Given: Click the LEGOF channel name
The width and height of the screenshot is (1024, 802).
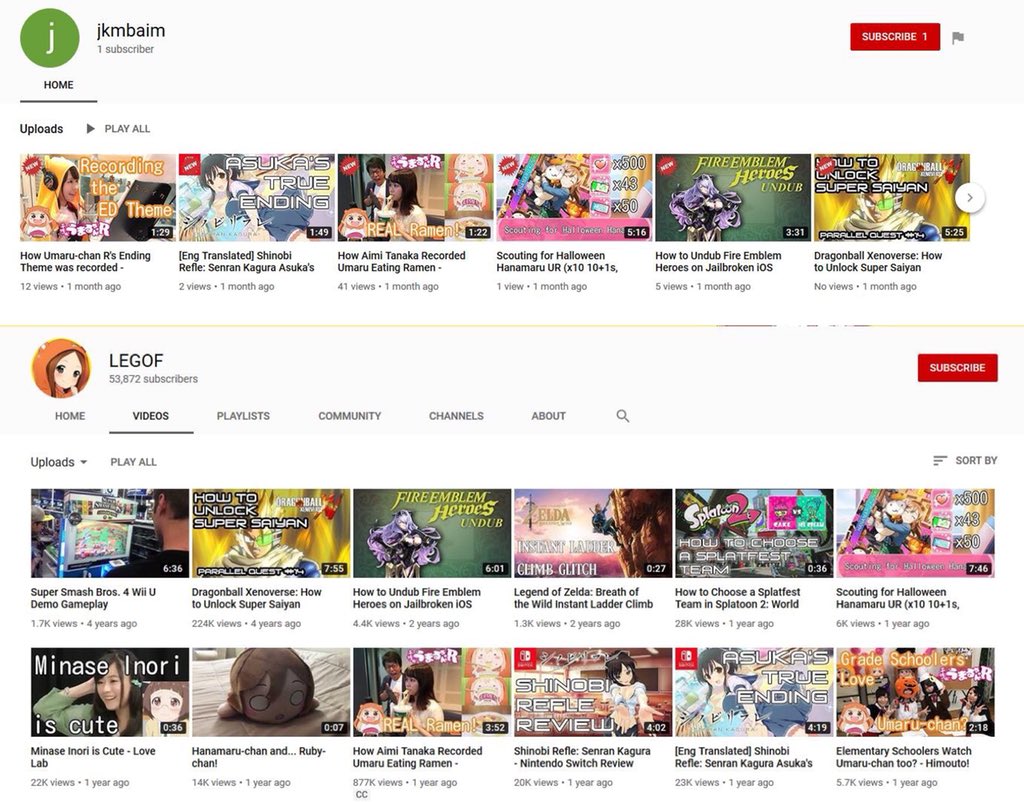Looking at the screenshot, I should click(x=136, y=361).
